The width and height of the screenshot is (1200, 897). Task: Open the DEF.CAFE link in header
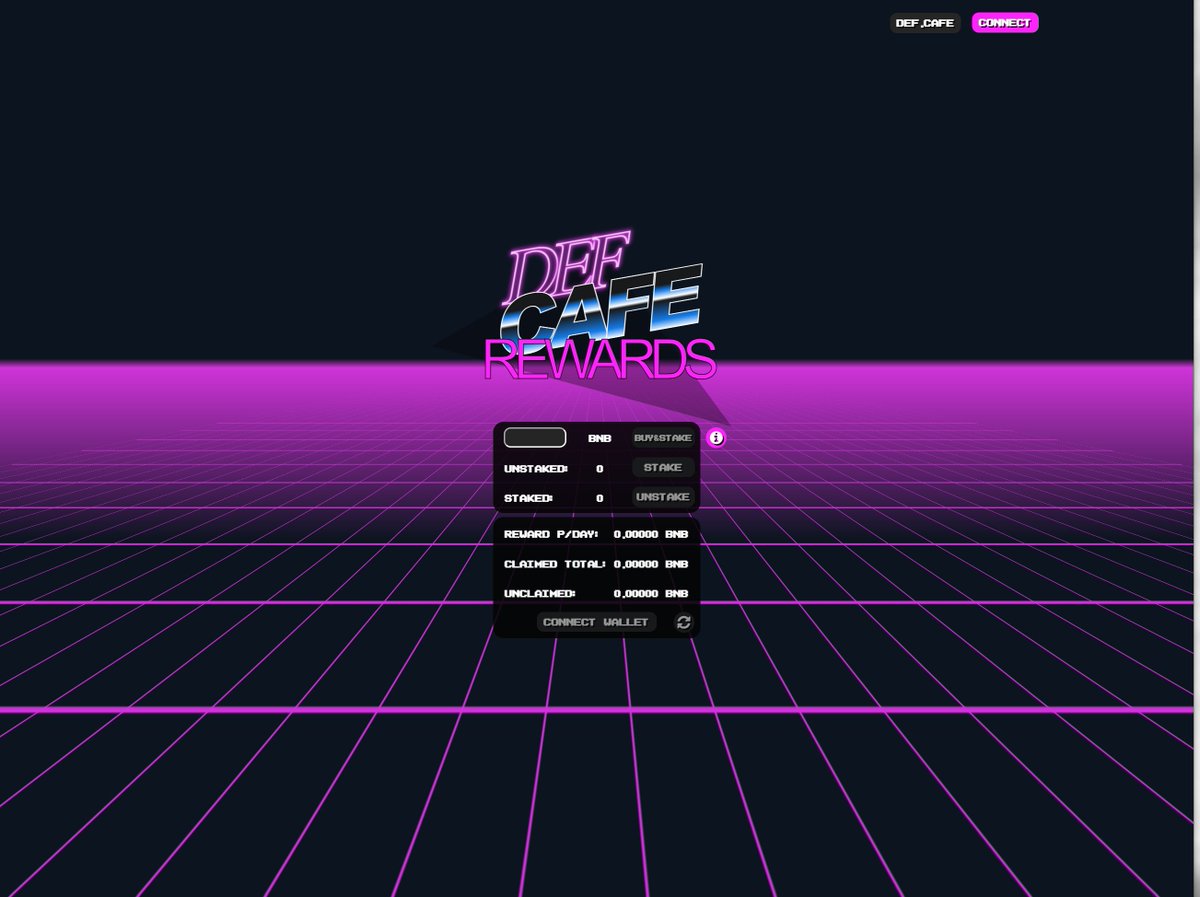pos(924,22)
